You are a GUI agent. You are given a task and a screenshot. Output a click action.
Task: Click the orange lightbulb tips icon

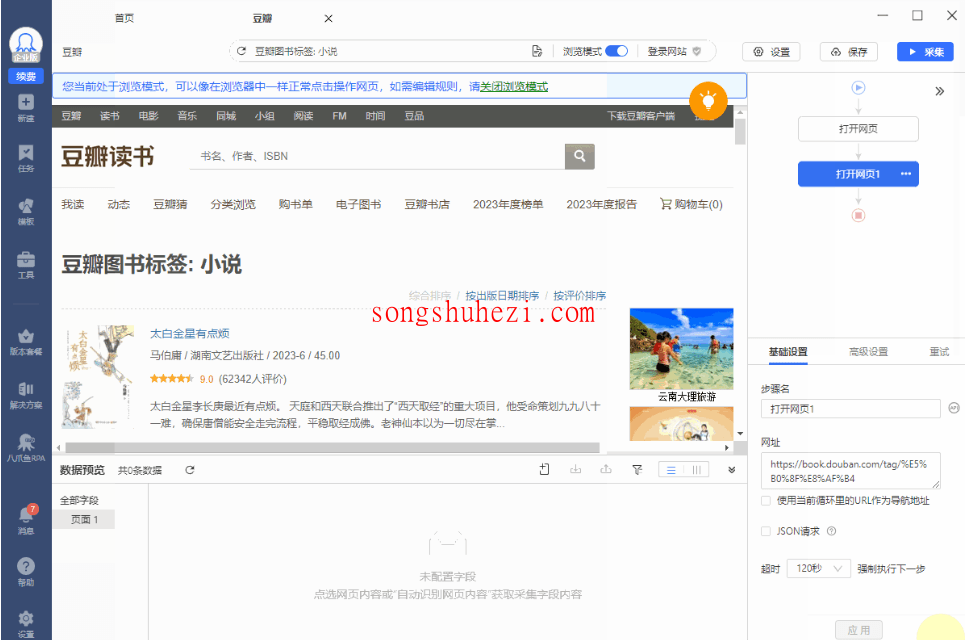(x=708, y=100)
